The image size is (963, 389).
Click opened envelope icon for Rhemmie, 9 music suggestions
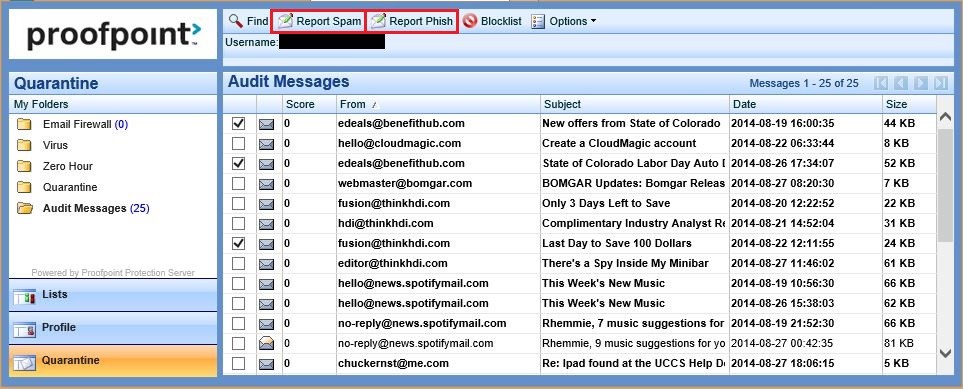[x=266, y=343]
